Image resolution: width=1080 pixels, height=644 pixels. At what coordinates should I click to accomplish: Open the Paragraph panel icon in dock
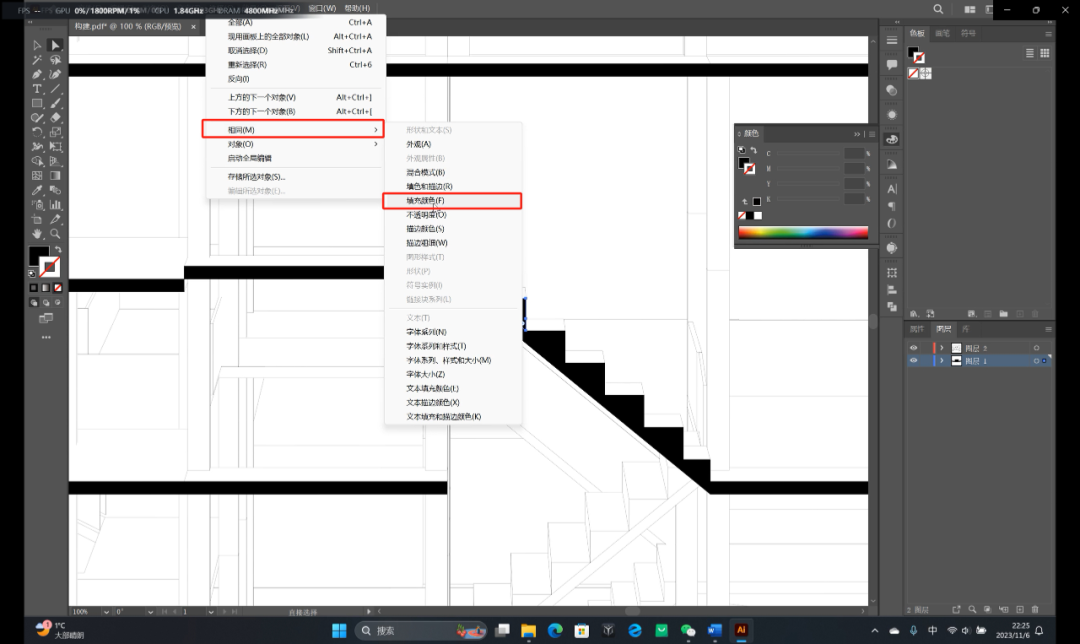(x=892, y=206)
